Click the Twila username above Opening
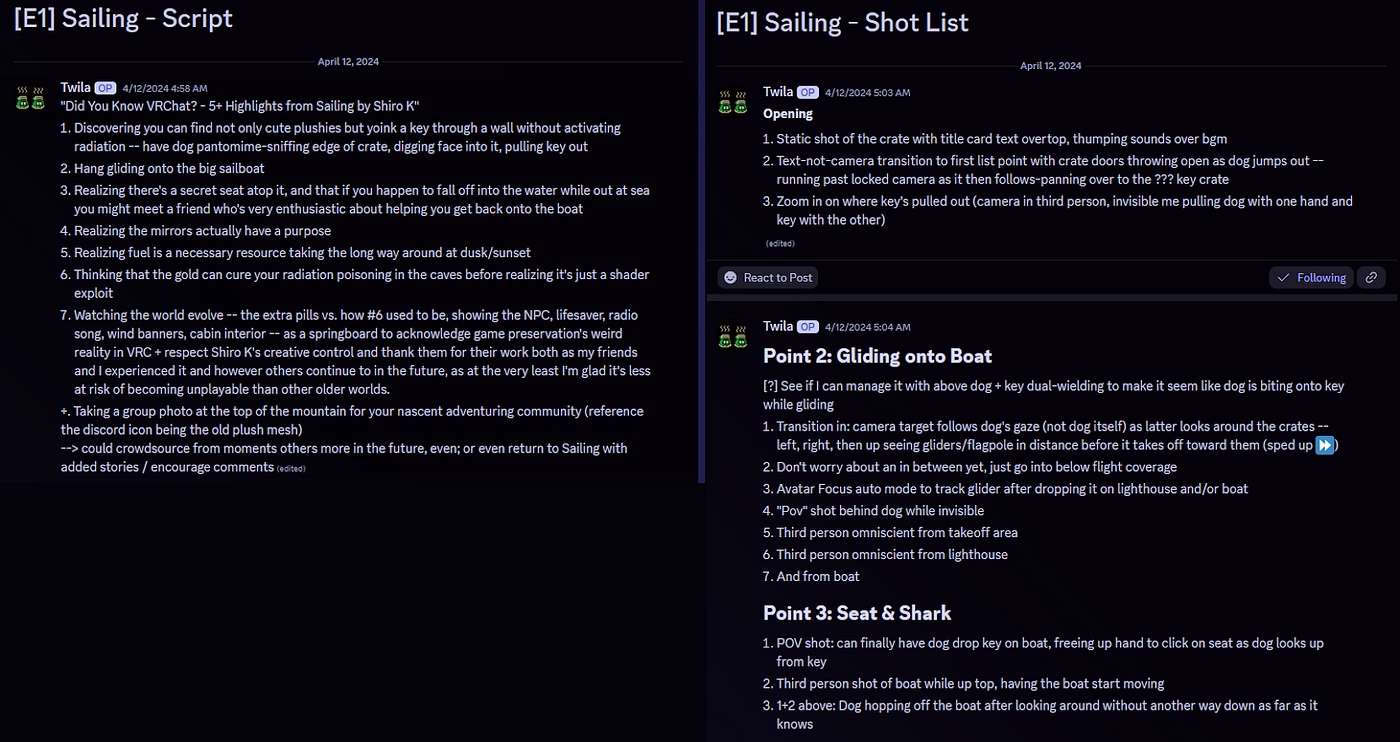Image resolution: width=1400 pixels, height=742 pixels. [778, 92]
